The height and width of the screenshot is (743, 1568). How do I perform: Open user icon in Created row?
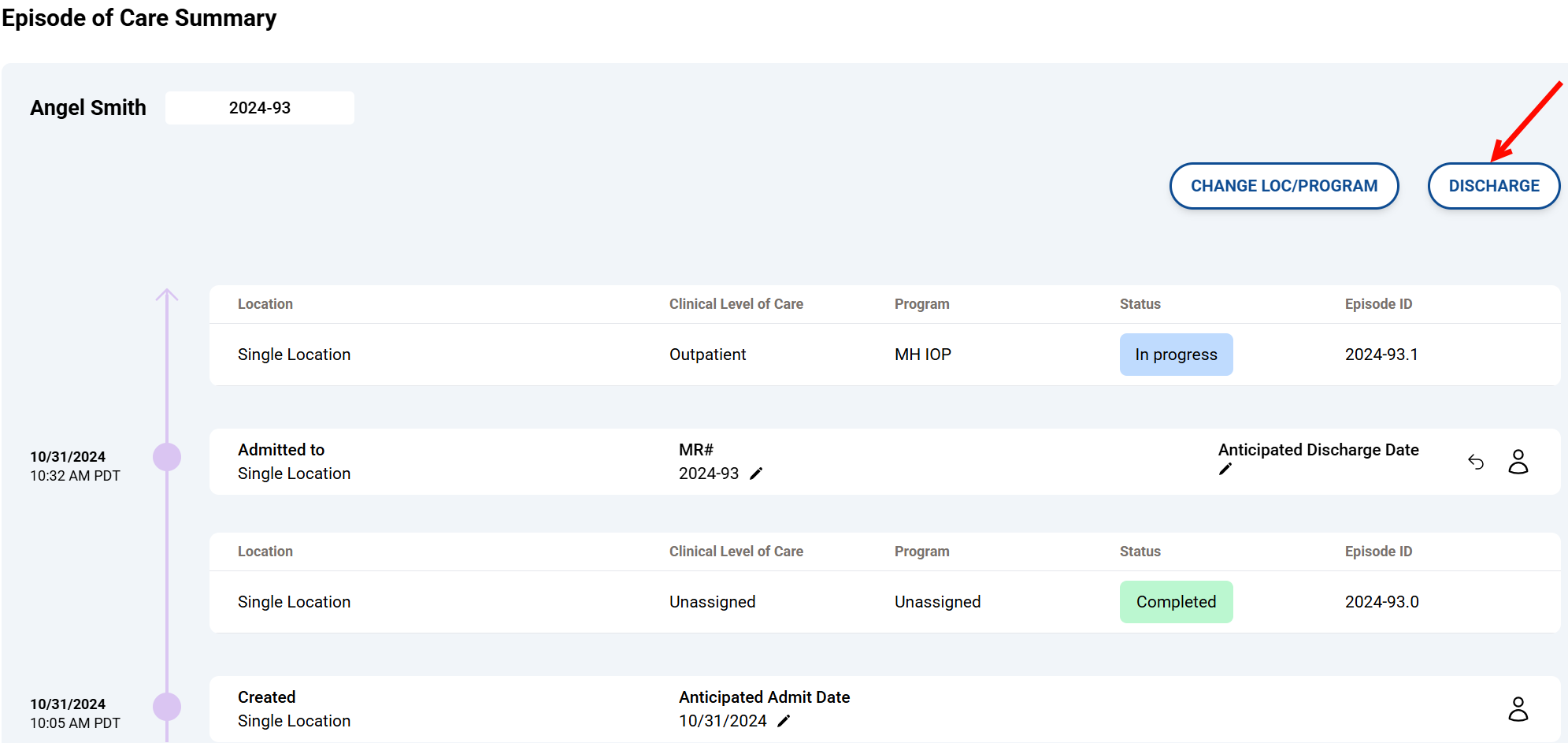point(1518,709)
